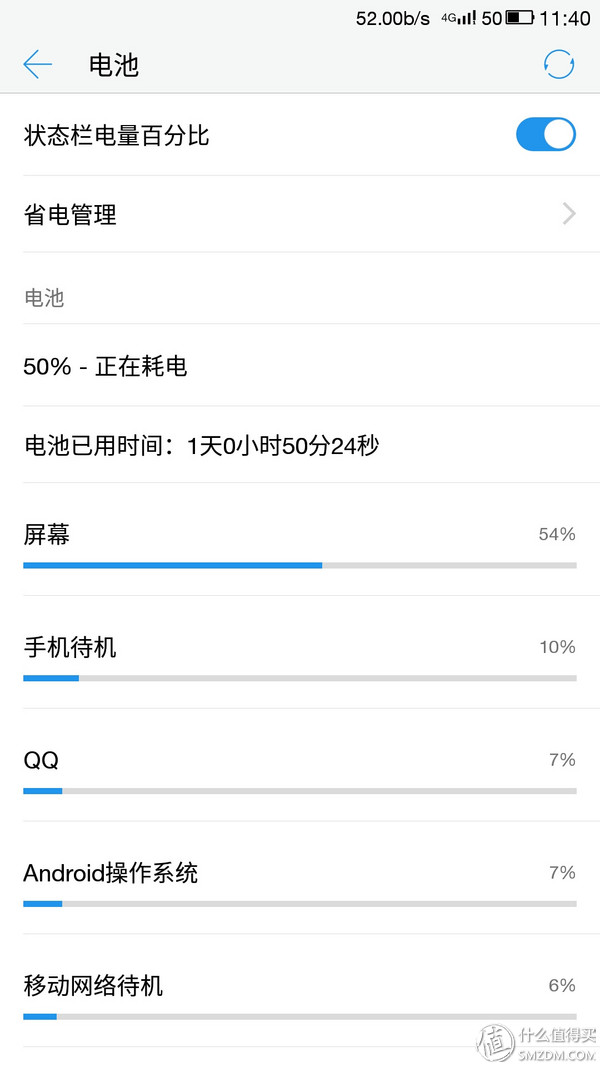
Task: Tap the right arrow next to 省电管理
Action: 567,214
